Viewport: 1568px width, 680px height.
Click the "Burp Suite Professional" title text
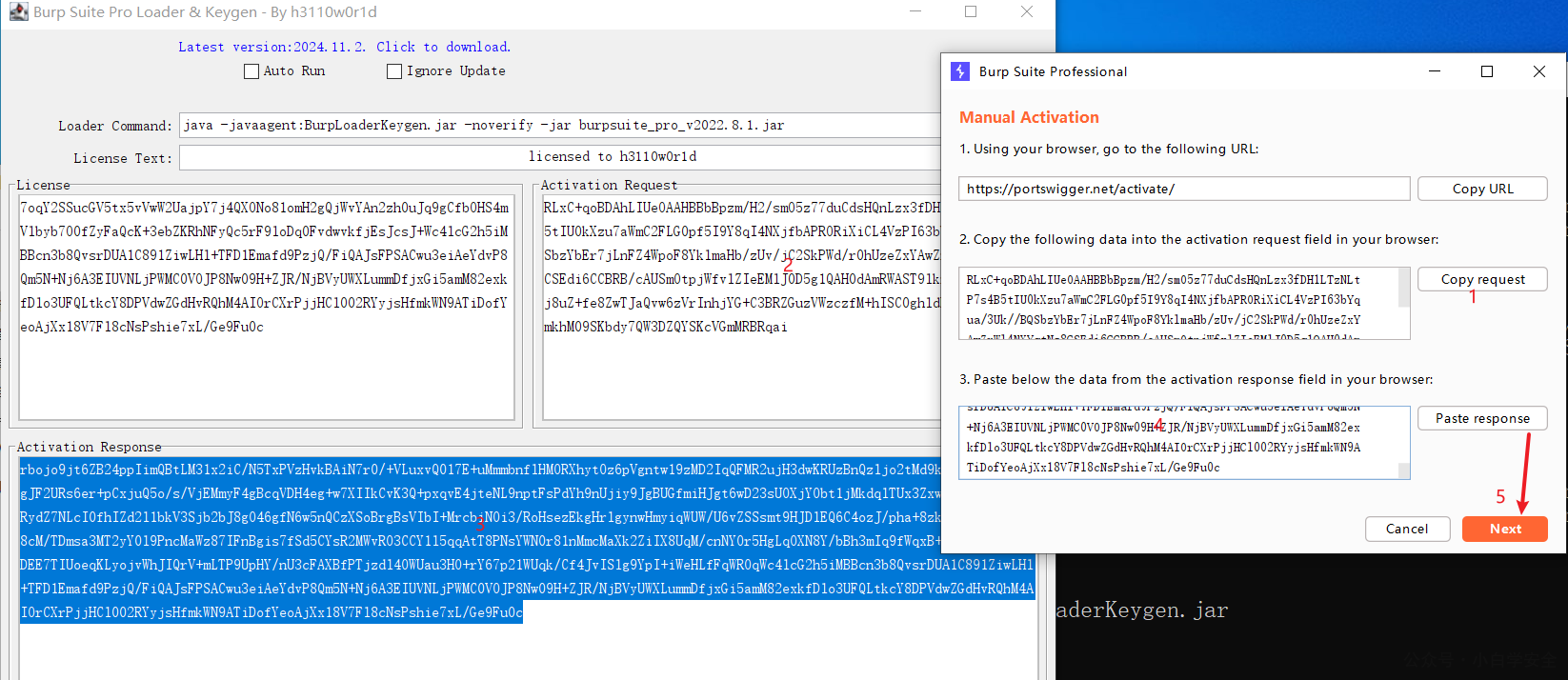tap(1053, 71)
